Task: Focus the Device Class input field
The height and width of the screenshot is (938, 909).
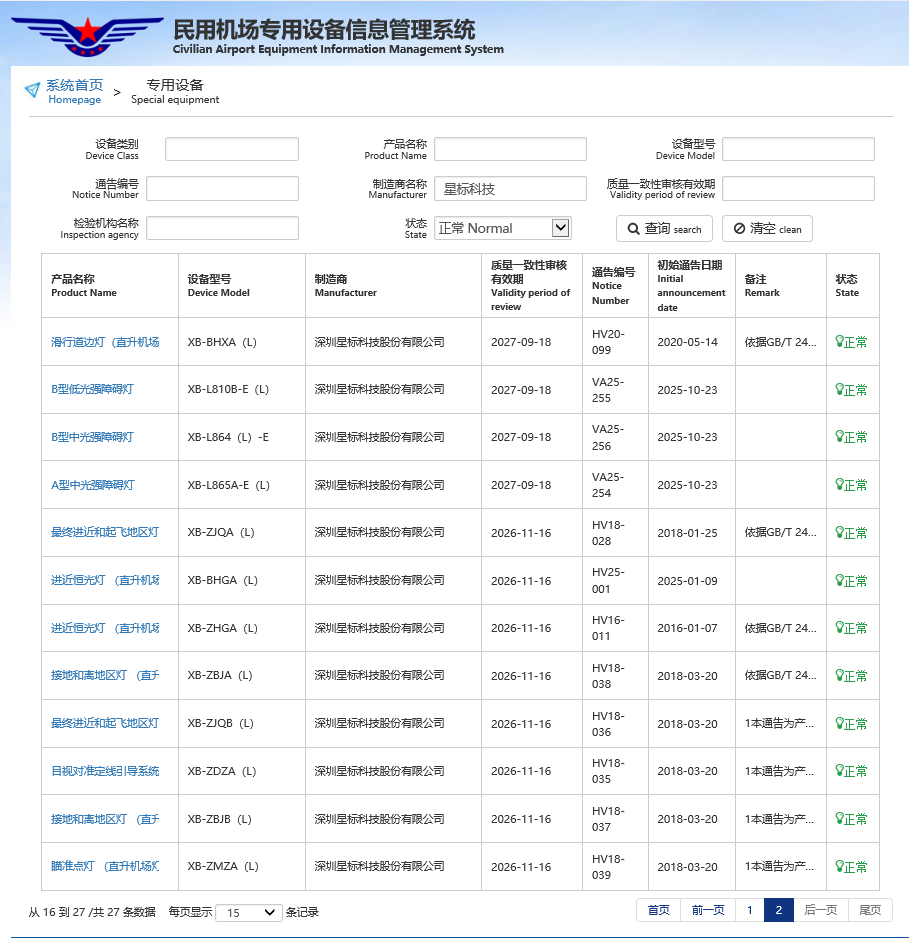Action: point(232,149)
